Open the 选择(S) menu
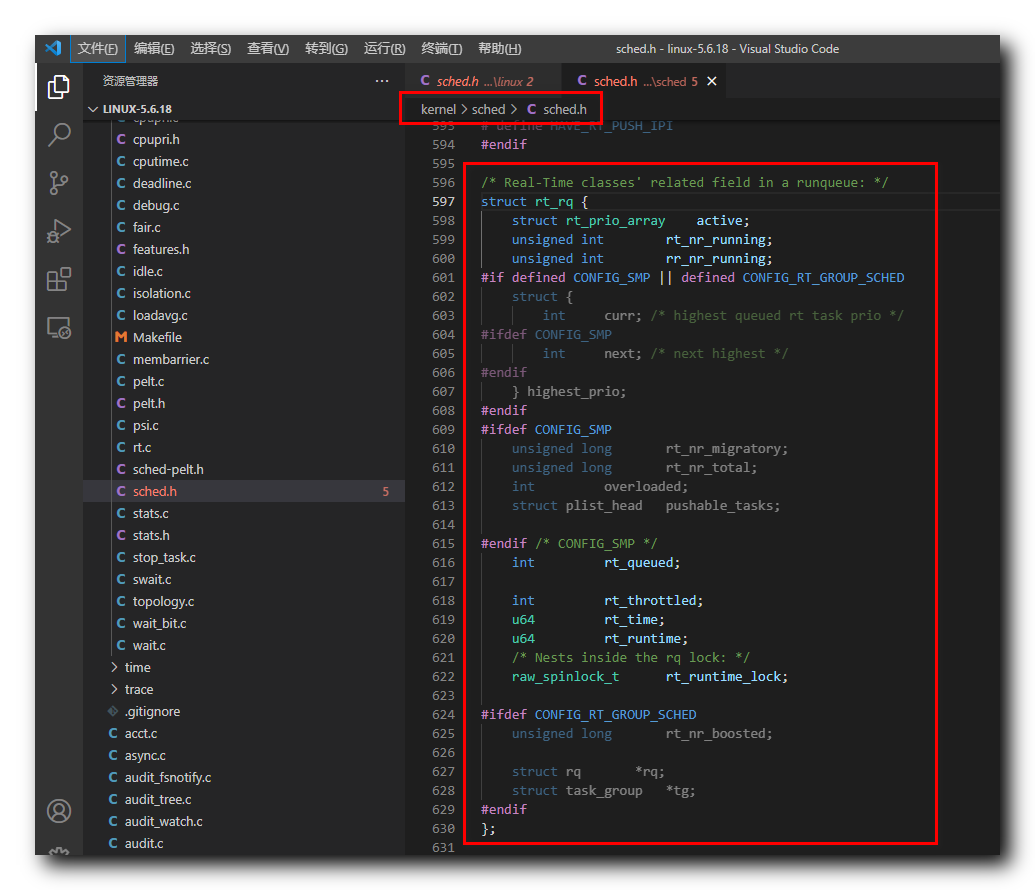 [211, 49]
